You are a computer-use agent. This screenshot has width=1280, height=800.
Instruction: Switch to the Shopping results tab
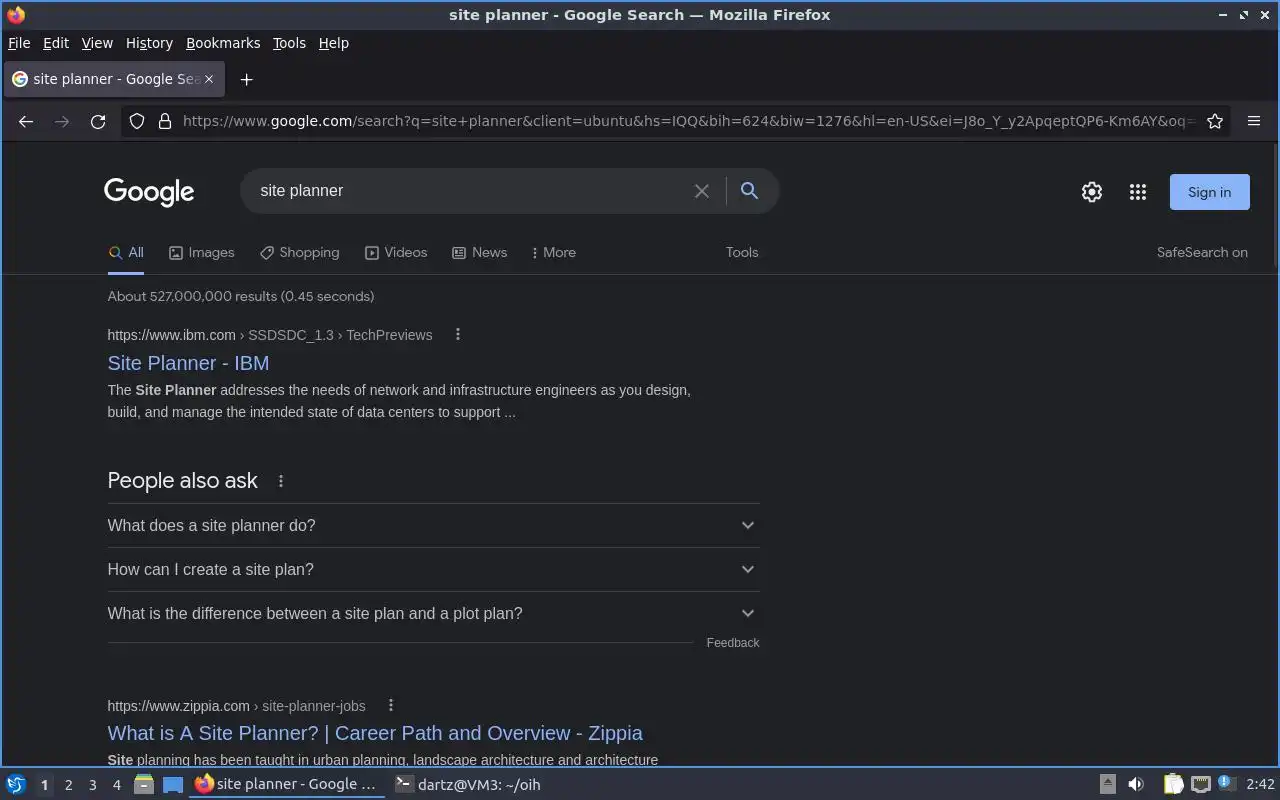pyautogui.click(x=299, y=252)
